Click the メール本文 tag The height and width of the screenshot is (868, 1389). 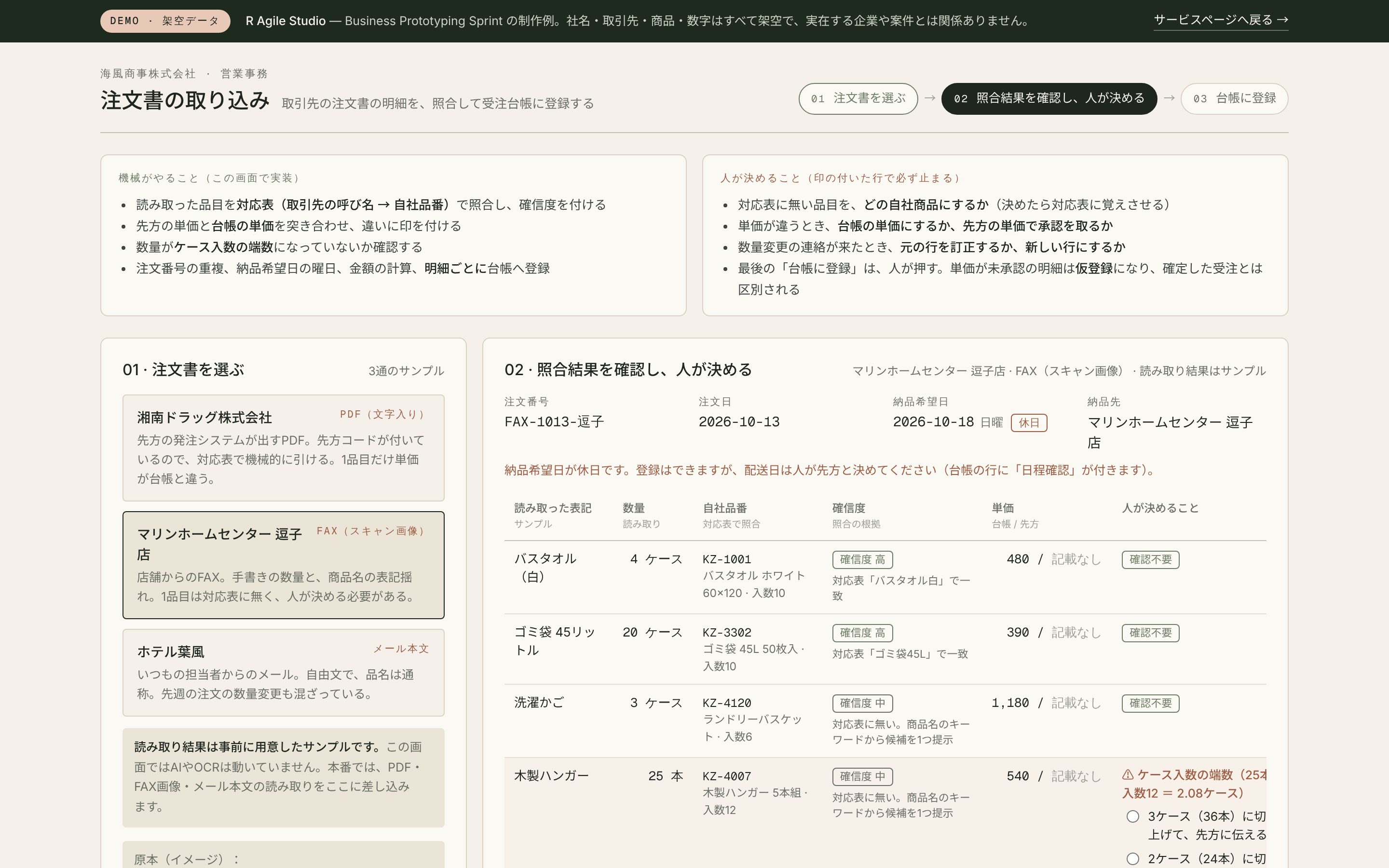click(x=401, y=649)
